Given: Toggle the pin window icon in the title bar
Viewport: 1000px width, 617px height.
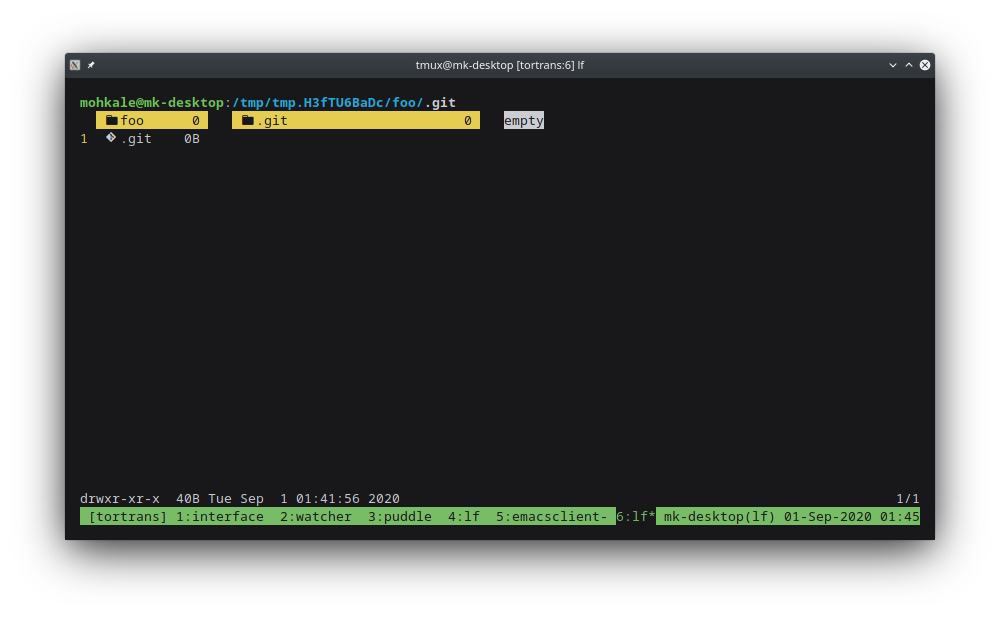Looking at the screenshot, I should point(91,65).
